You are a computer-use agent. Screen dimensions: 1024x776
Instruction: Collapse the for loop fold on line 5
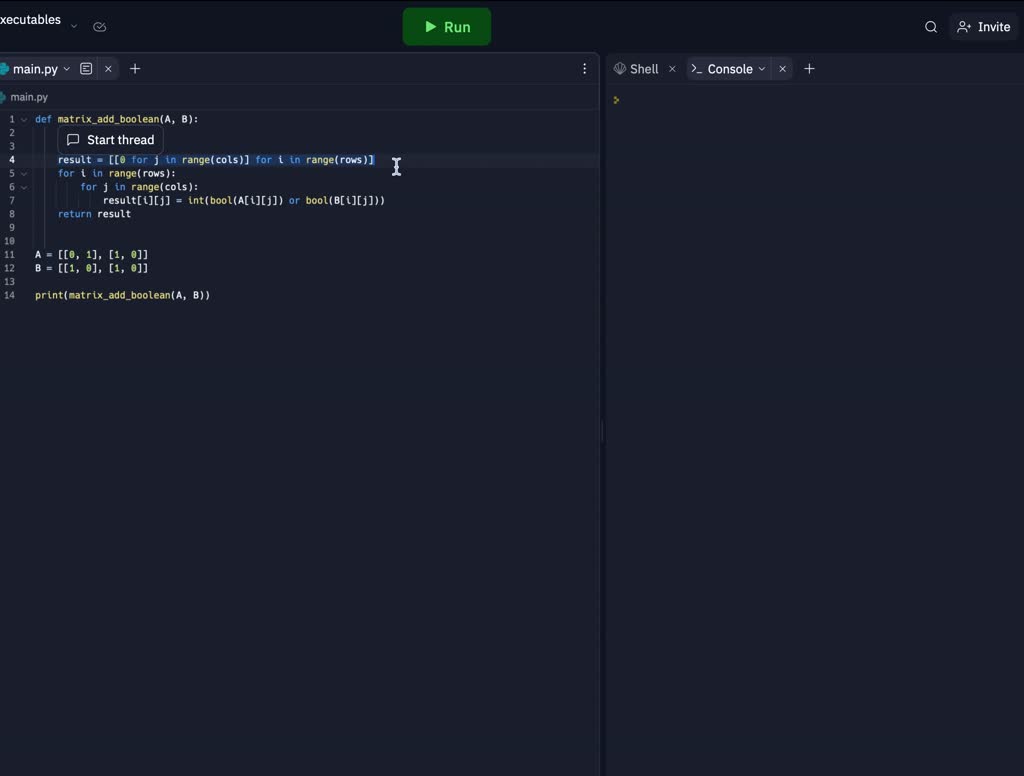24,174
